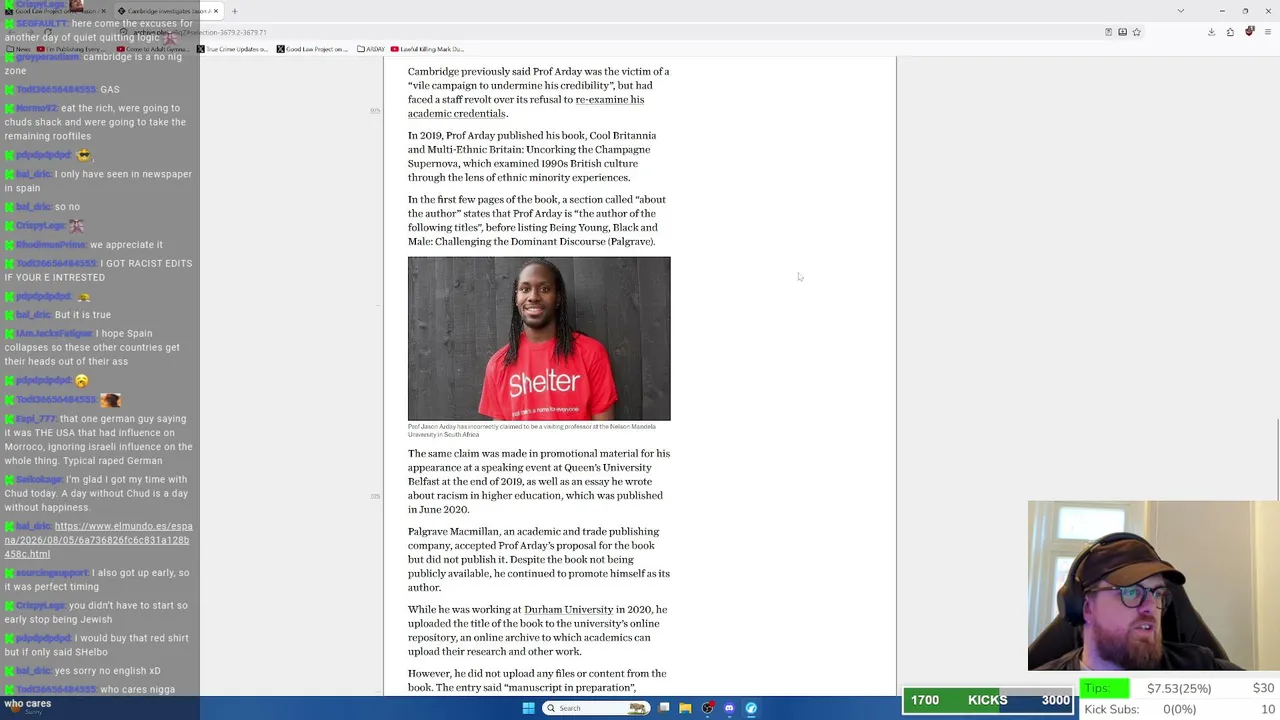Open the elmundo.es link in chat
Viewport: 1280px width, 720px height.
[x=98, y=540]
